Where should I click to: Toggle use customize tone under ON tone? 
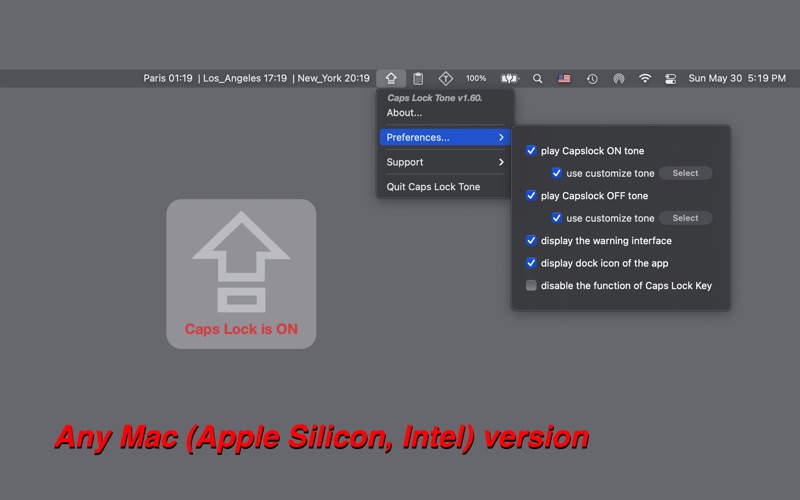click(557, 173)
